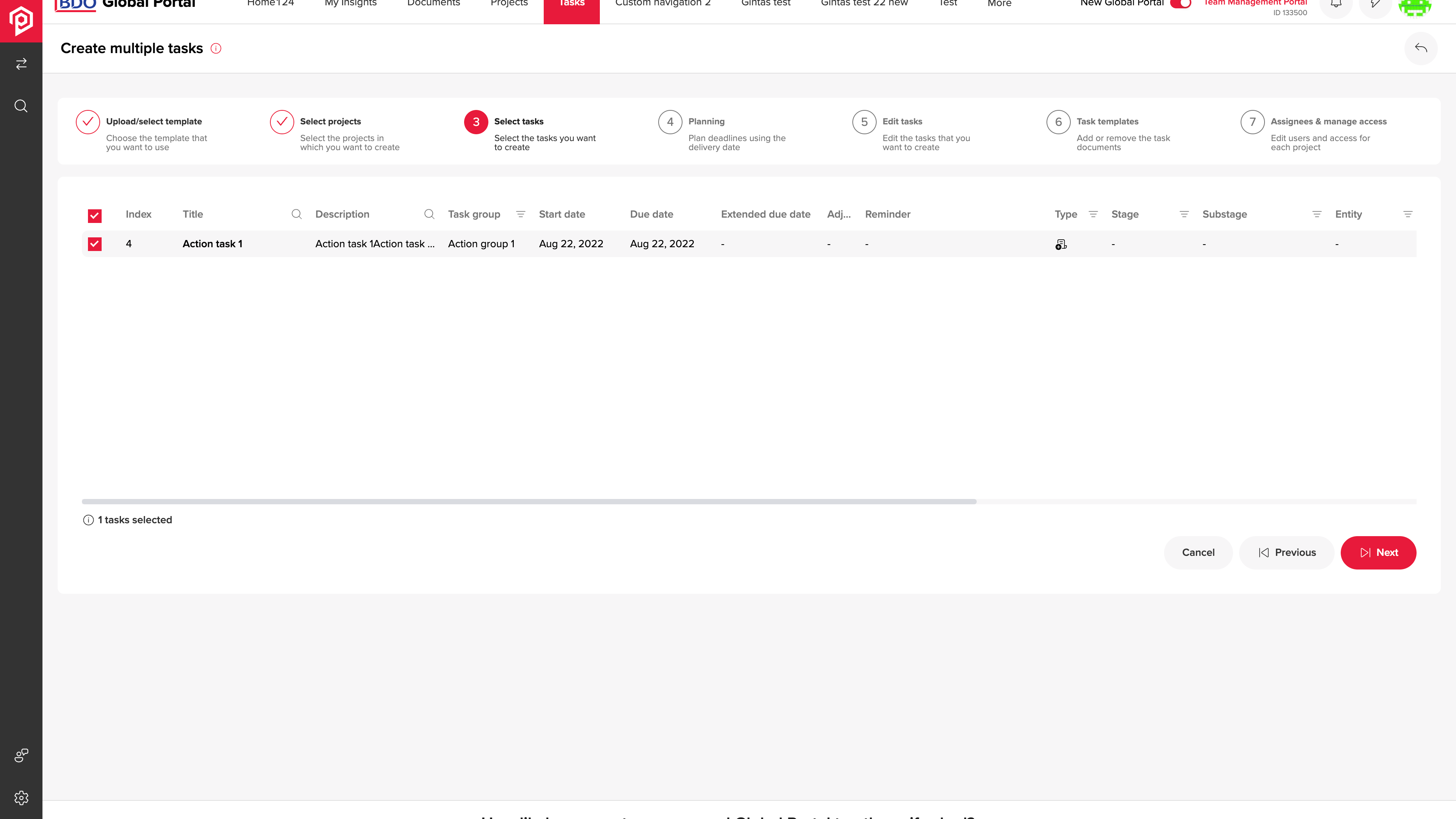Open the Task group column filter

pyautogui.click(x=521, y=214)
